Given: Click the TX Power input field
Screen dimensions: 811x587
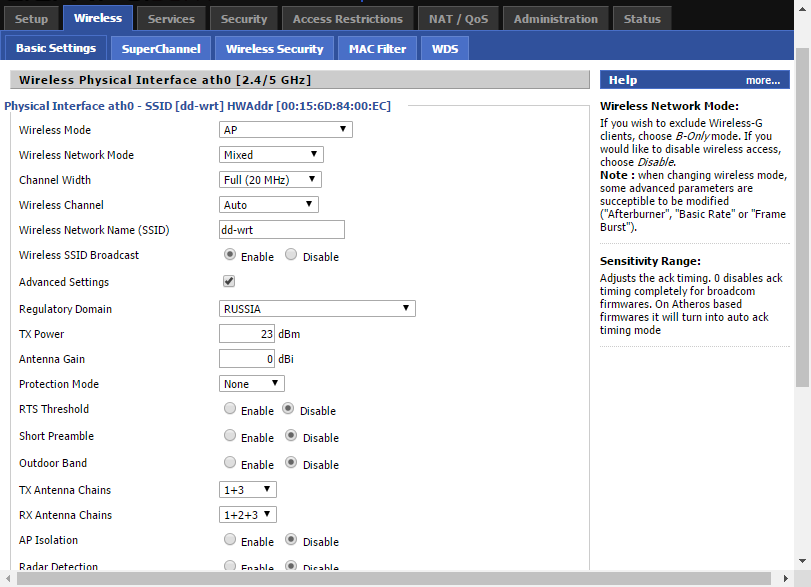Looking at the screenshot, I should 246,334.
